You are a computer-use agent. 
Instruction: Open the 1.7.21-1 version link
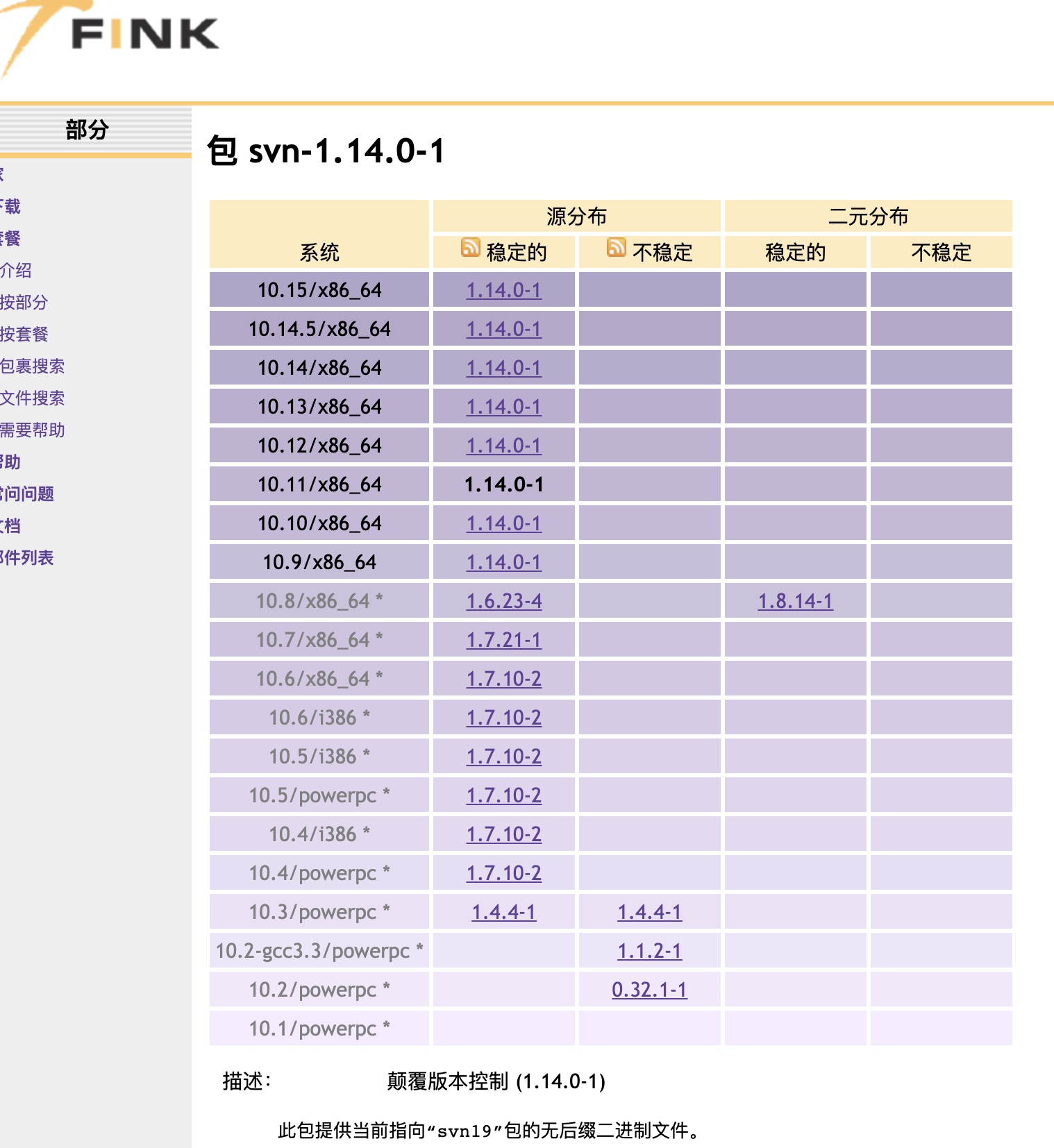coord(503,640)
